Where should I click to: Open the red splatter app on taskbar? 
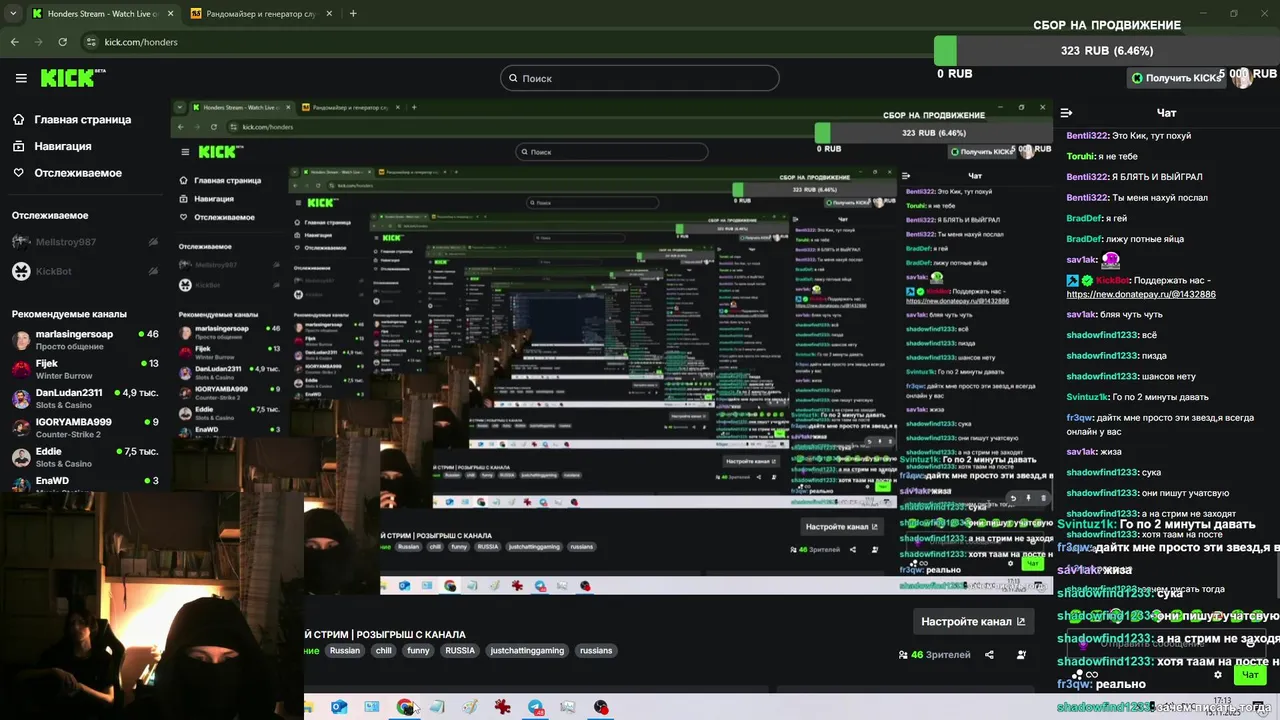(x=502, y=707)
